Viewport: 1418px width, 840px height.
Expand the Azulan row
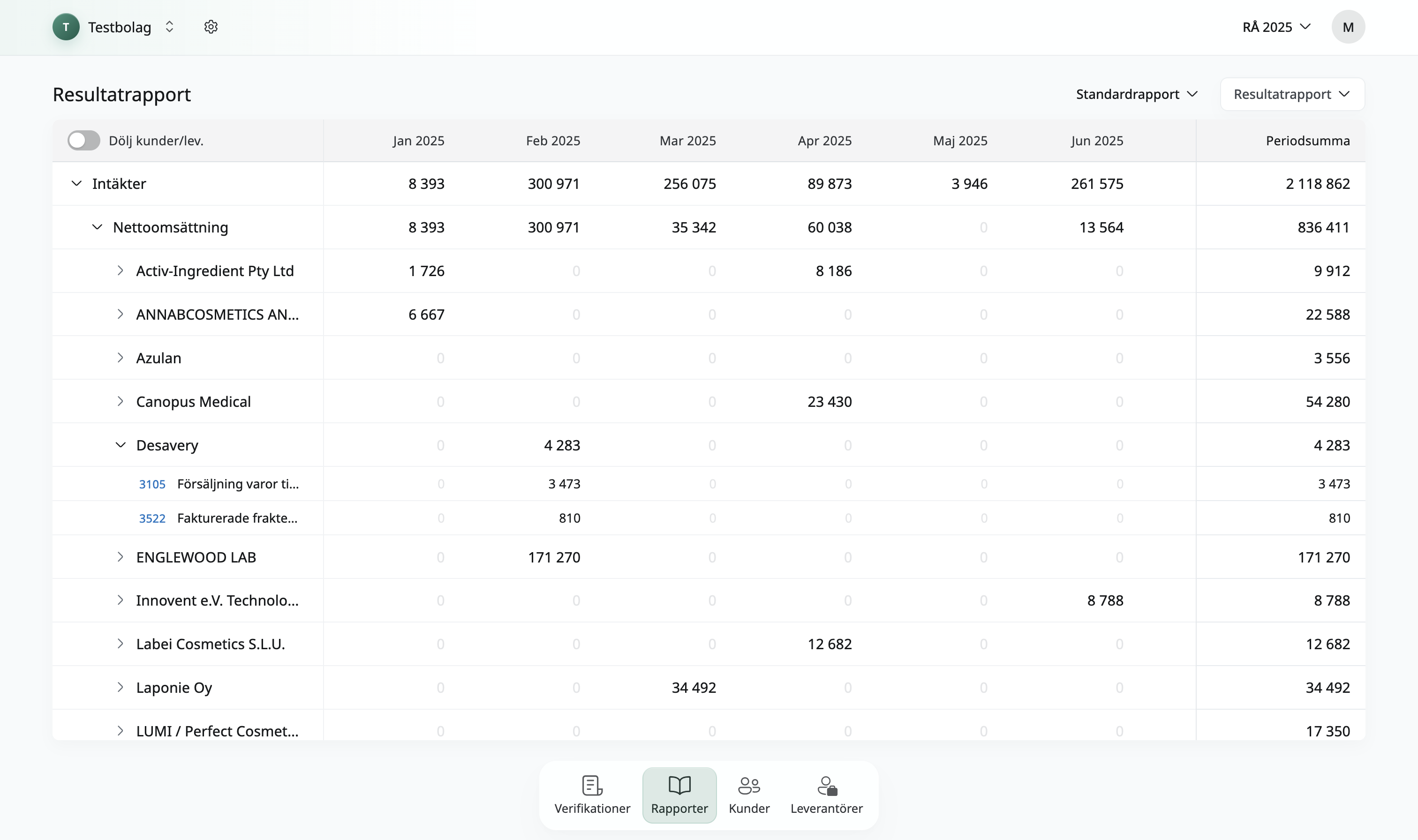[120, 358]
